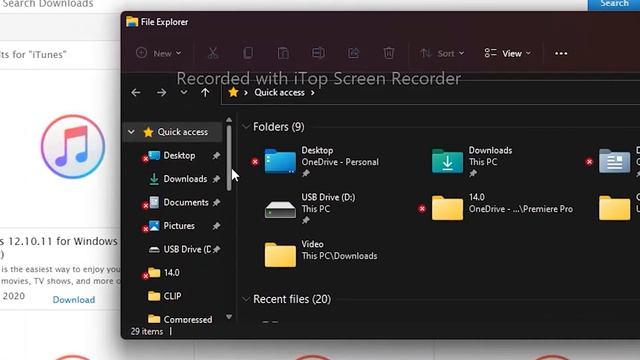The height and width of the screenshot is (360, 640).
Task: Click pin icon beside Downloads in sidebar
Action: [x=216, y=179]
